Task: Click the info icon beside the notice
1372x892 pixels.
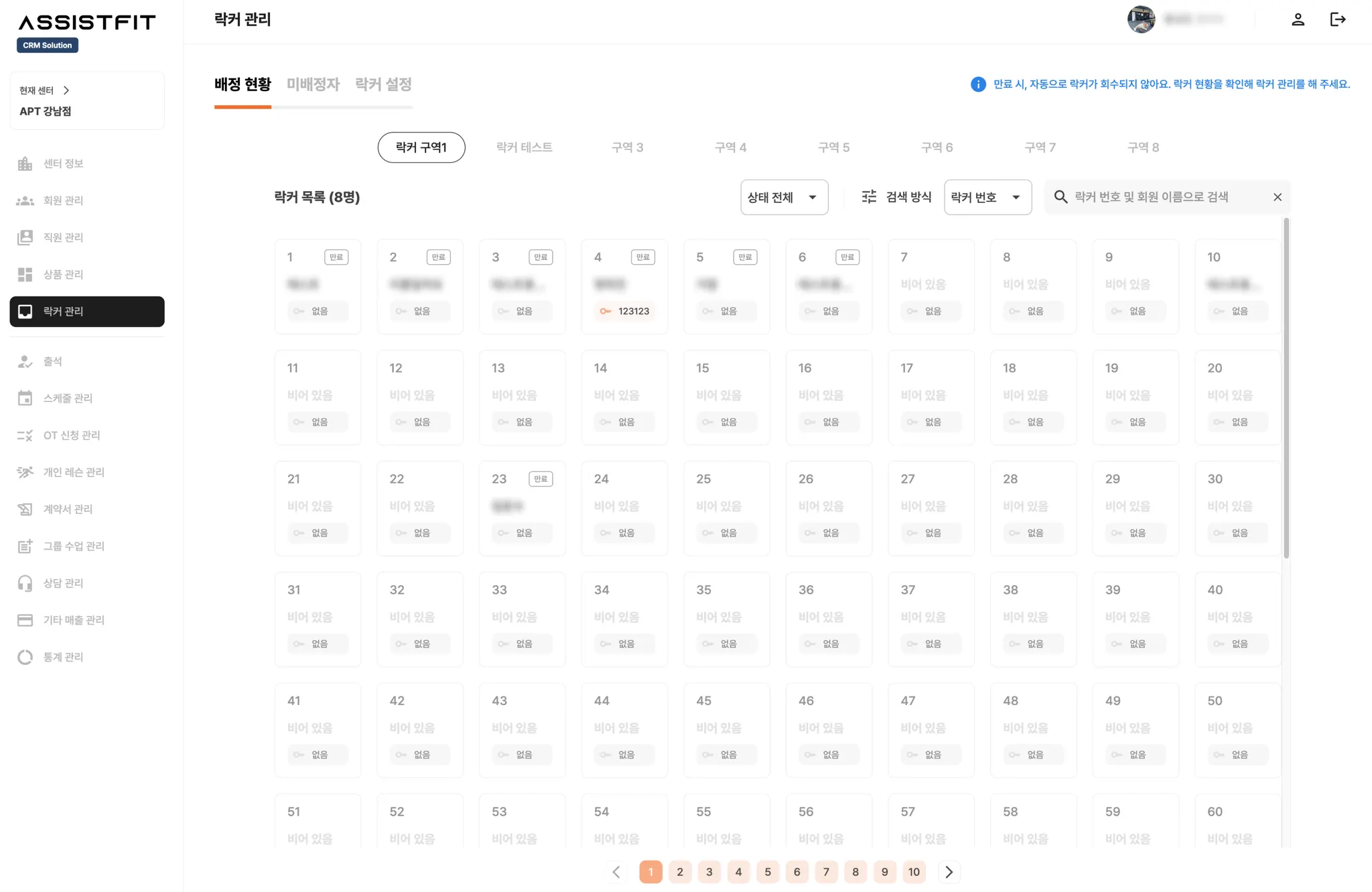Action: coord(978,84)
